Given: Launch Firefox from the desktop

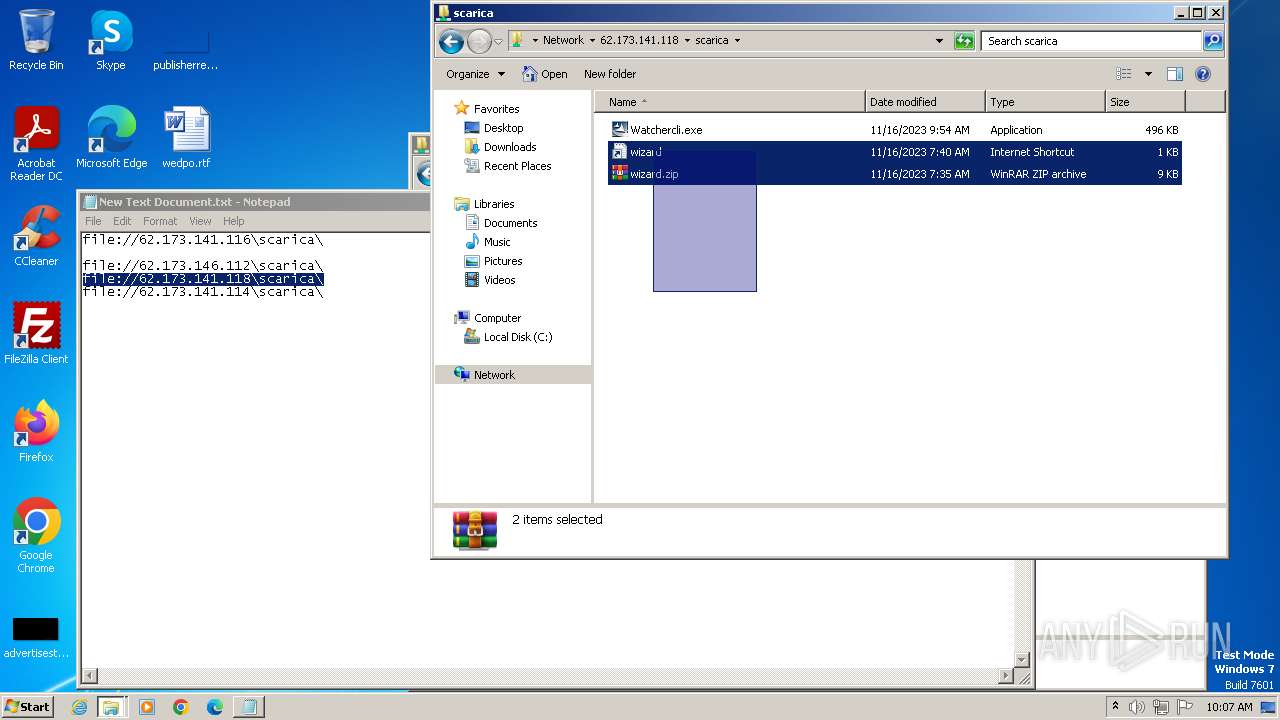Looking at the screenshot, I should click(36, 431).
